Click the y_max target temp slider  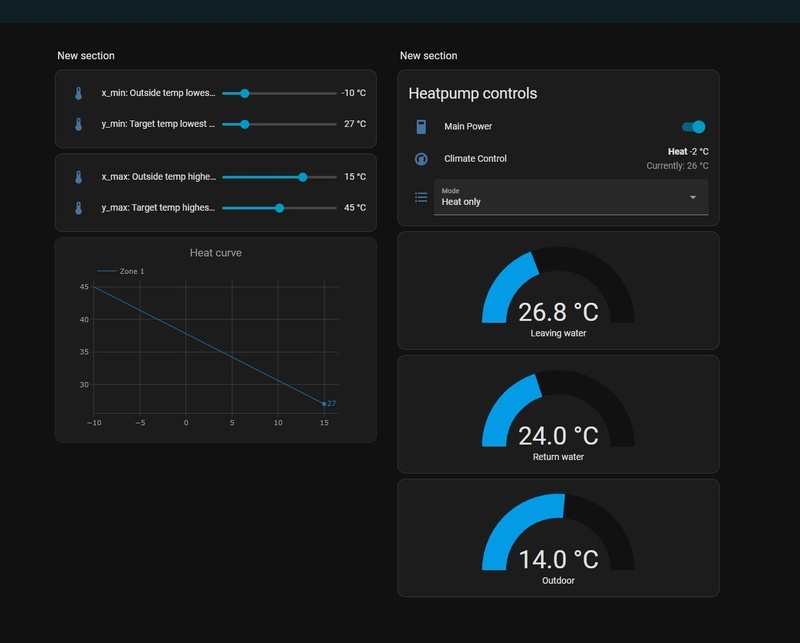(x=279, y=208)
